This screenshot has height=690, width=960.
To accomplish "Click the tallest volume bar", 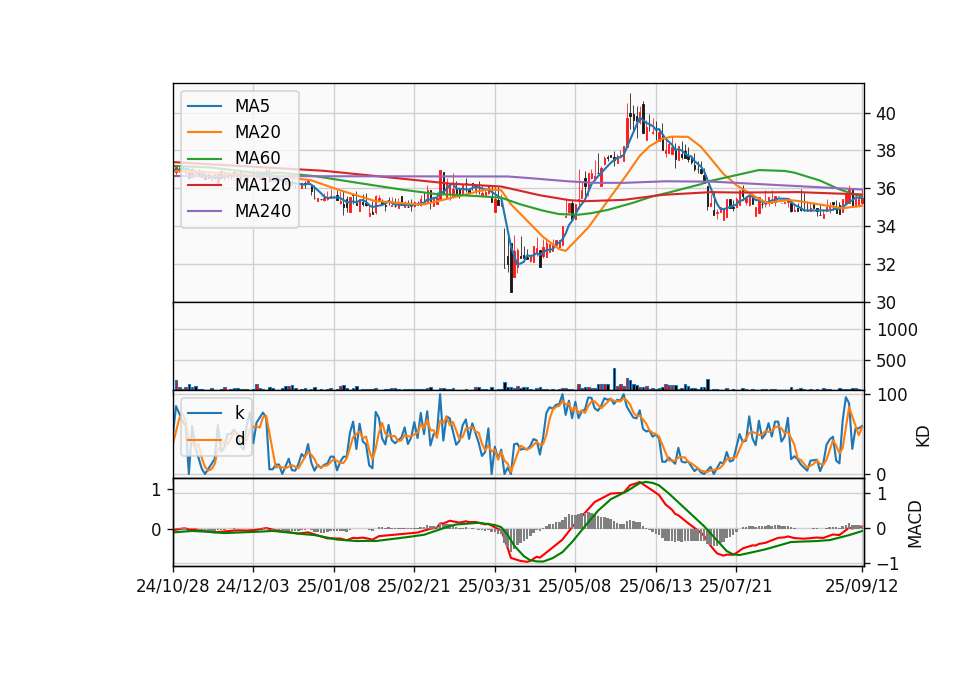I will (x=615, y=379).
